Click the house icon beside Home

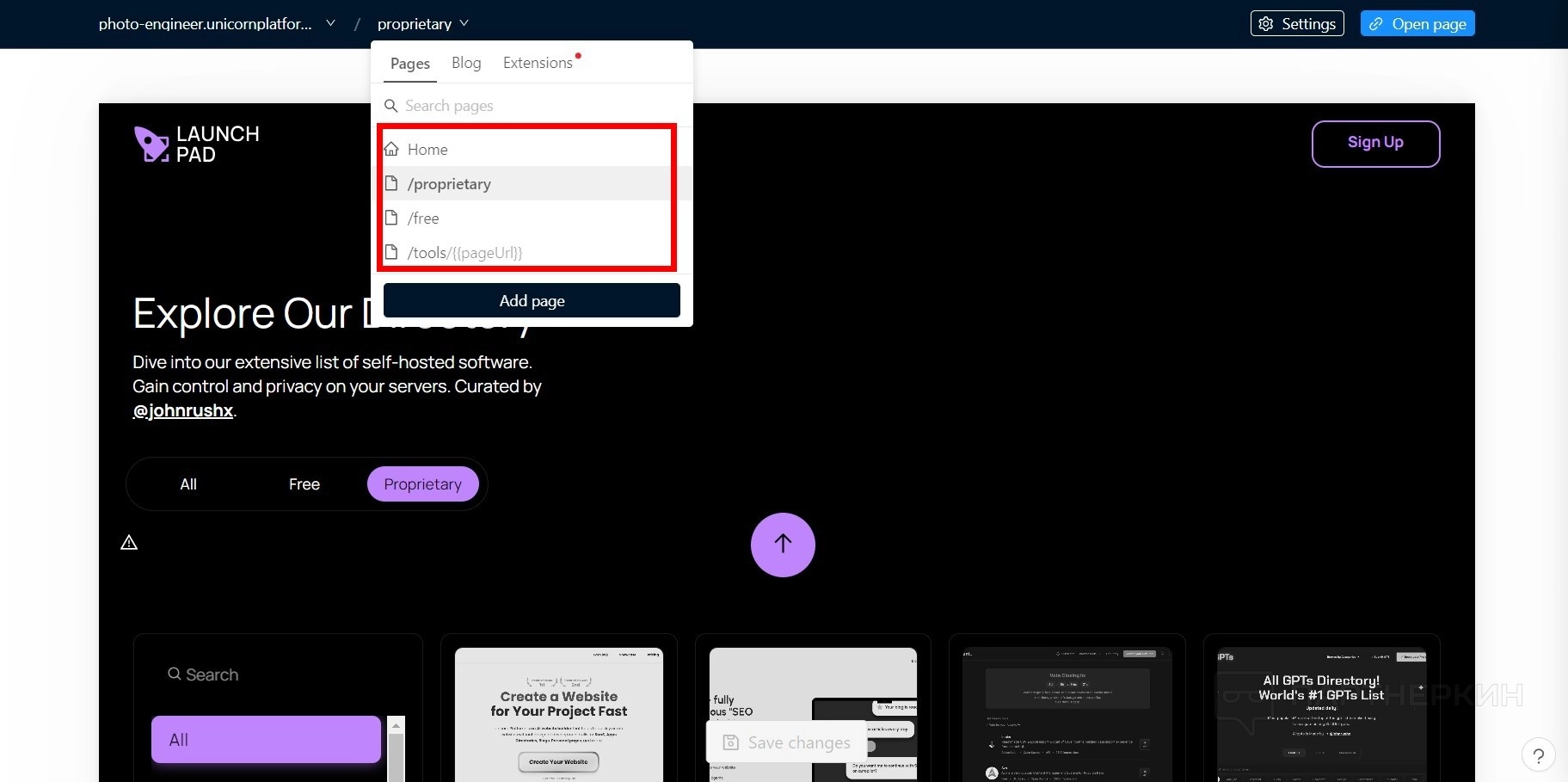click(x=391, y=149)
